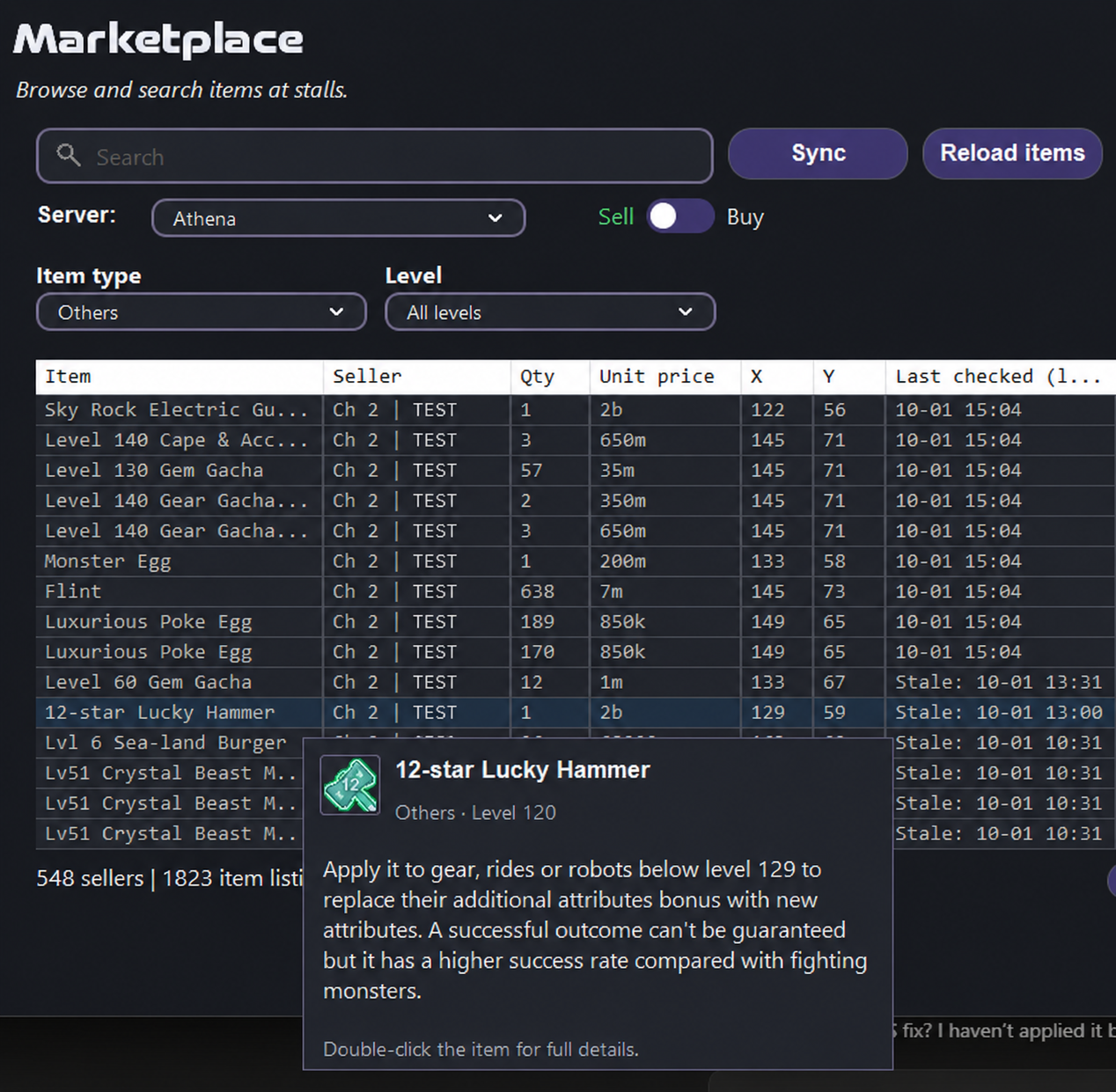Screen dimensions: 1116x1092
Task: Sort by the Item column header
Action: point(180,377)
